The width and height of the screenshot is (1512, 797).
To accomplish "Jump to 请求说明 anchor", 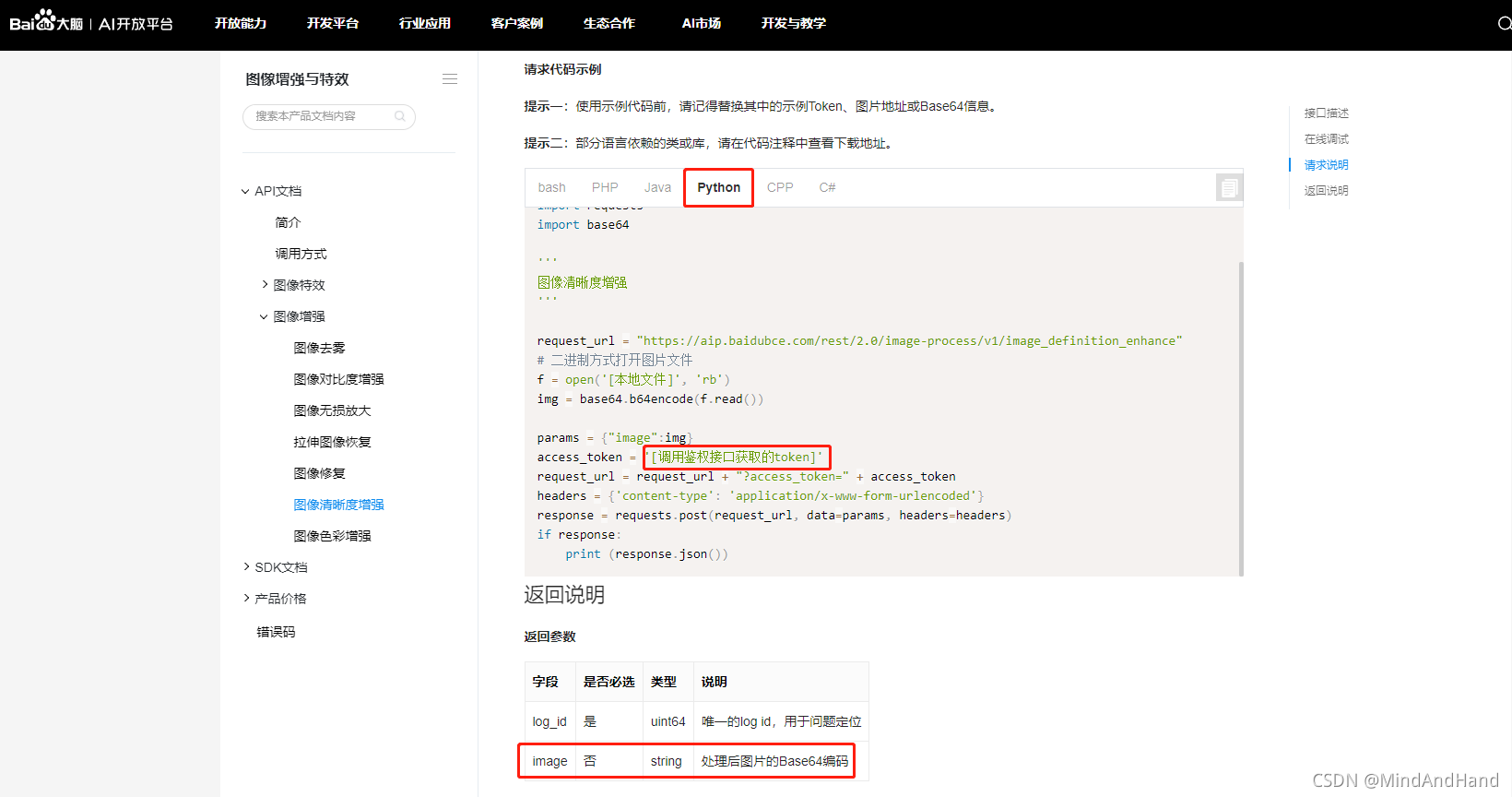I will coord(1326,165).
